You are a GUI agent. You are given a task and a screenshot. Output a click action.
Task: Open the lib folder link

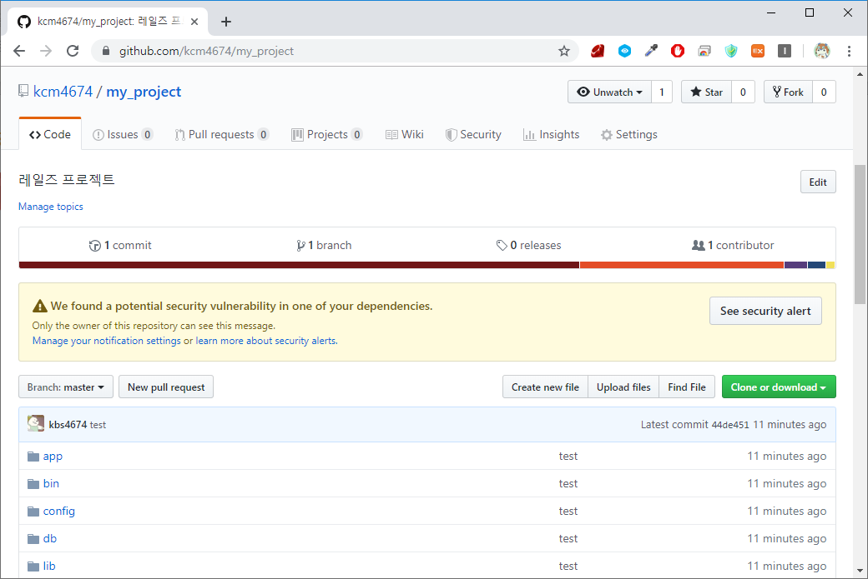click(49, 566)
